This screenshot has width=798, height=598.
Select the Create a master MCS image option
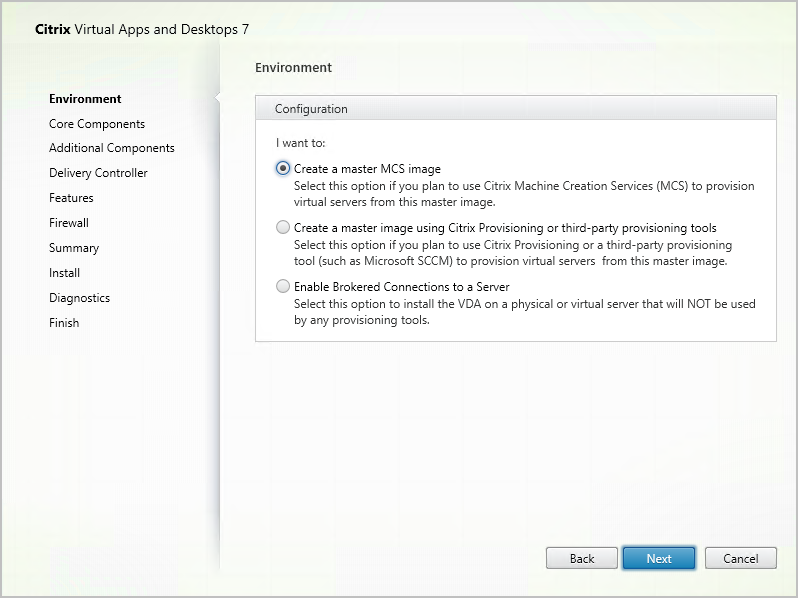click(283, 169)
